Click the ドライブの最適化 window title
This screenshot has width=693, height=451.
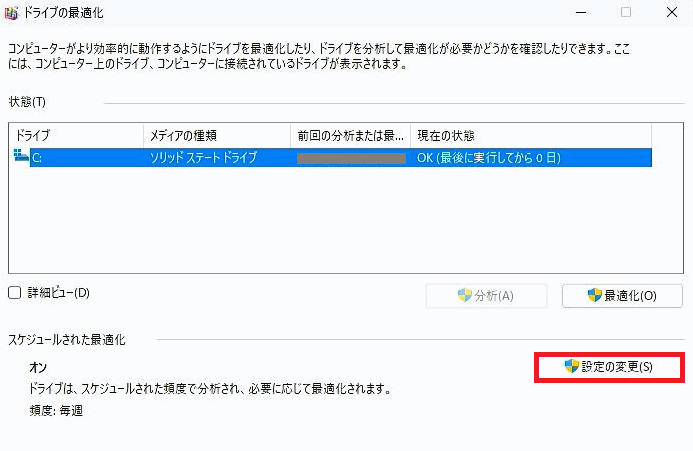point(63,13)
